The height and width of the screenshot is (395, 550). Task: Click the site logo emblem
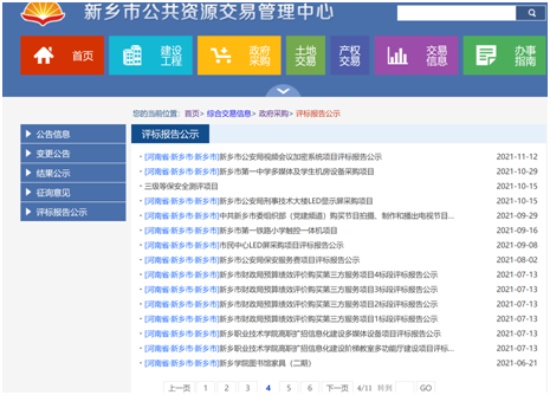click(x=43, y=14)
